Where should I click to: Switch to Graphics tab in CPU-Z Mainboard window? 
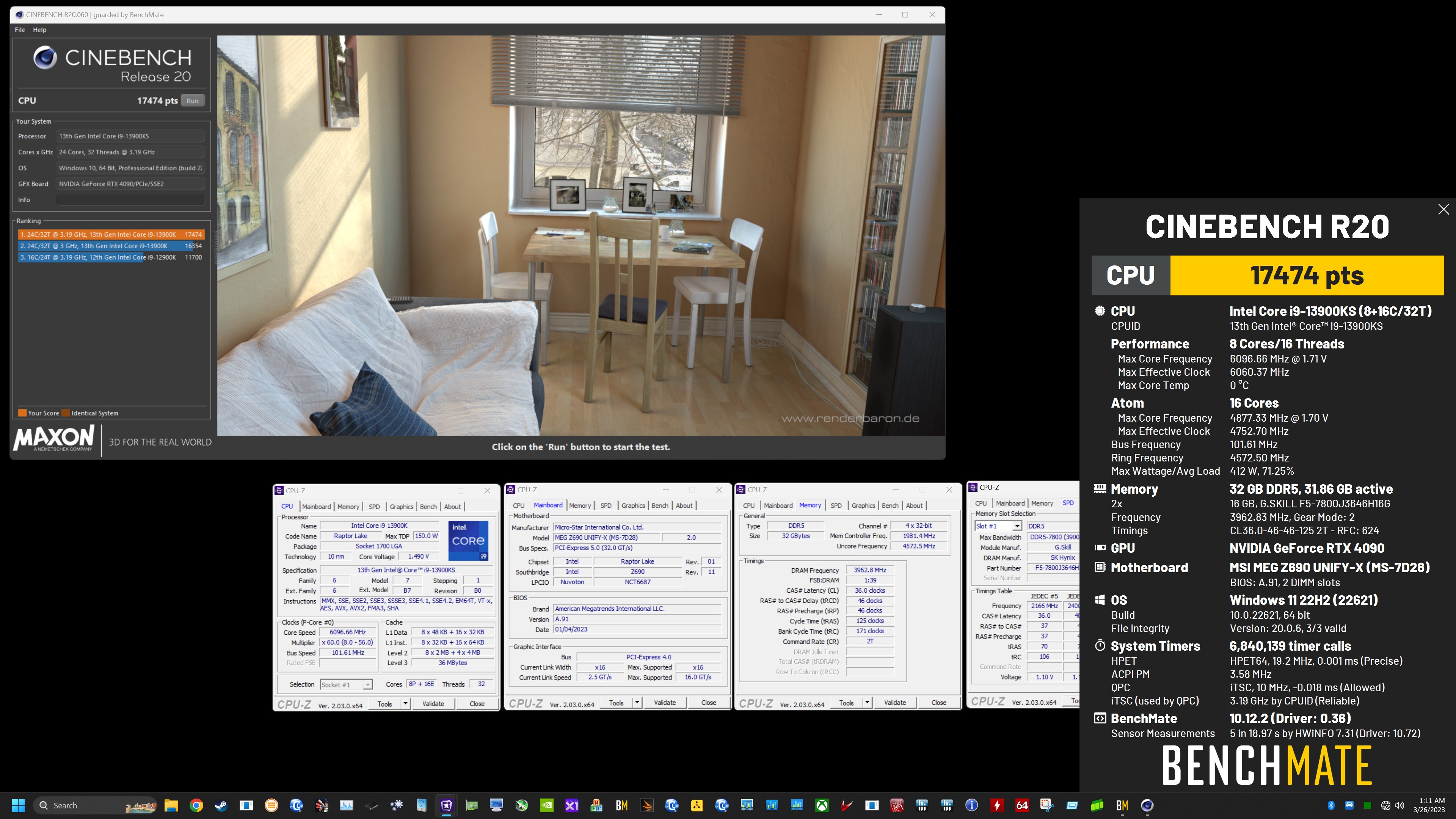coord(633,505)
